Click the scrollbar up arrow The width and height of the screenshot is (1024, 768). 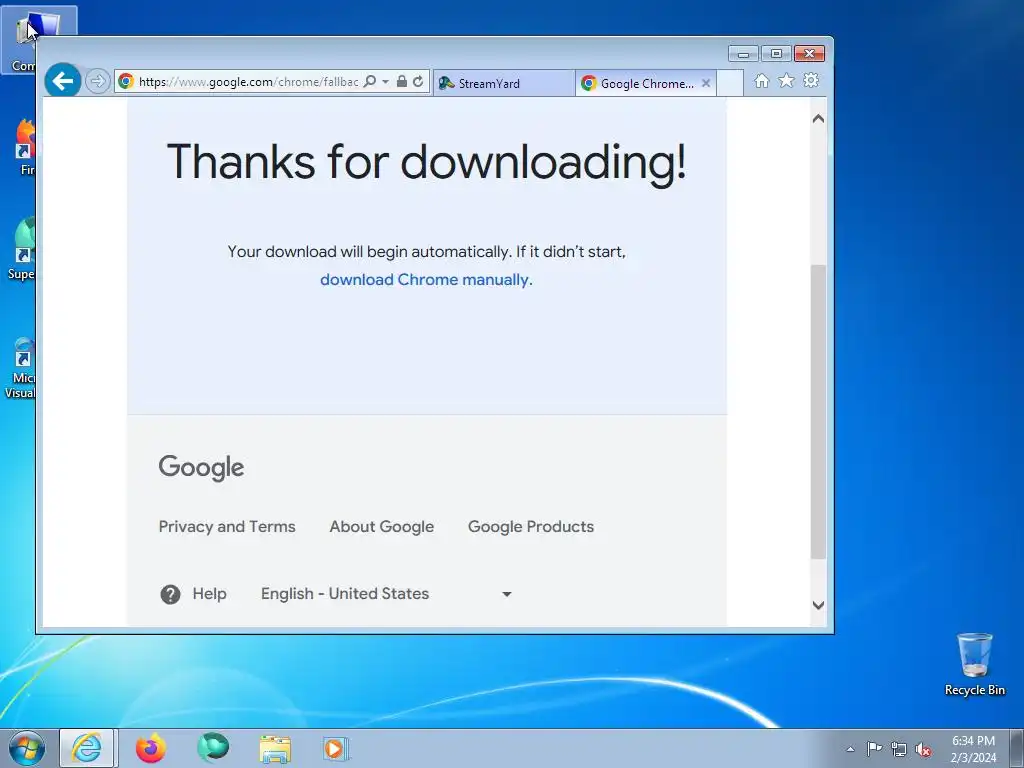pos(818,119)
